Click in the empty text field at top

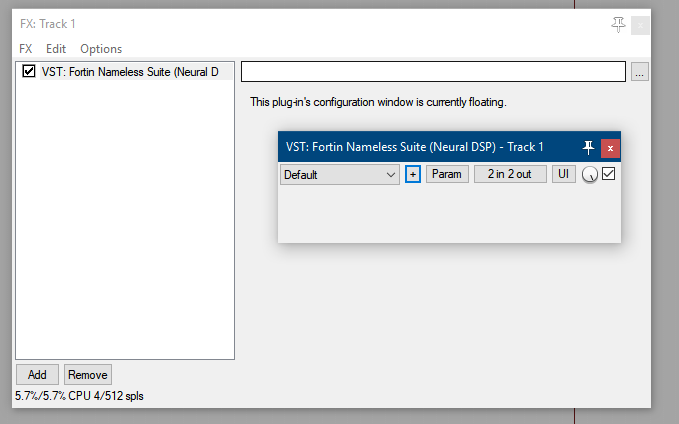click(434, 72)
